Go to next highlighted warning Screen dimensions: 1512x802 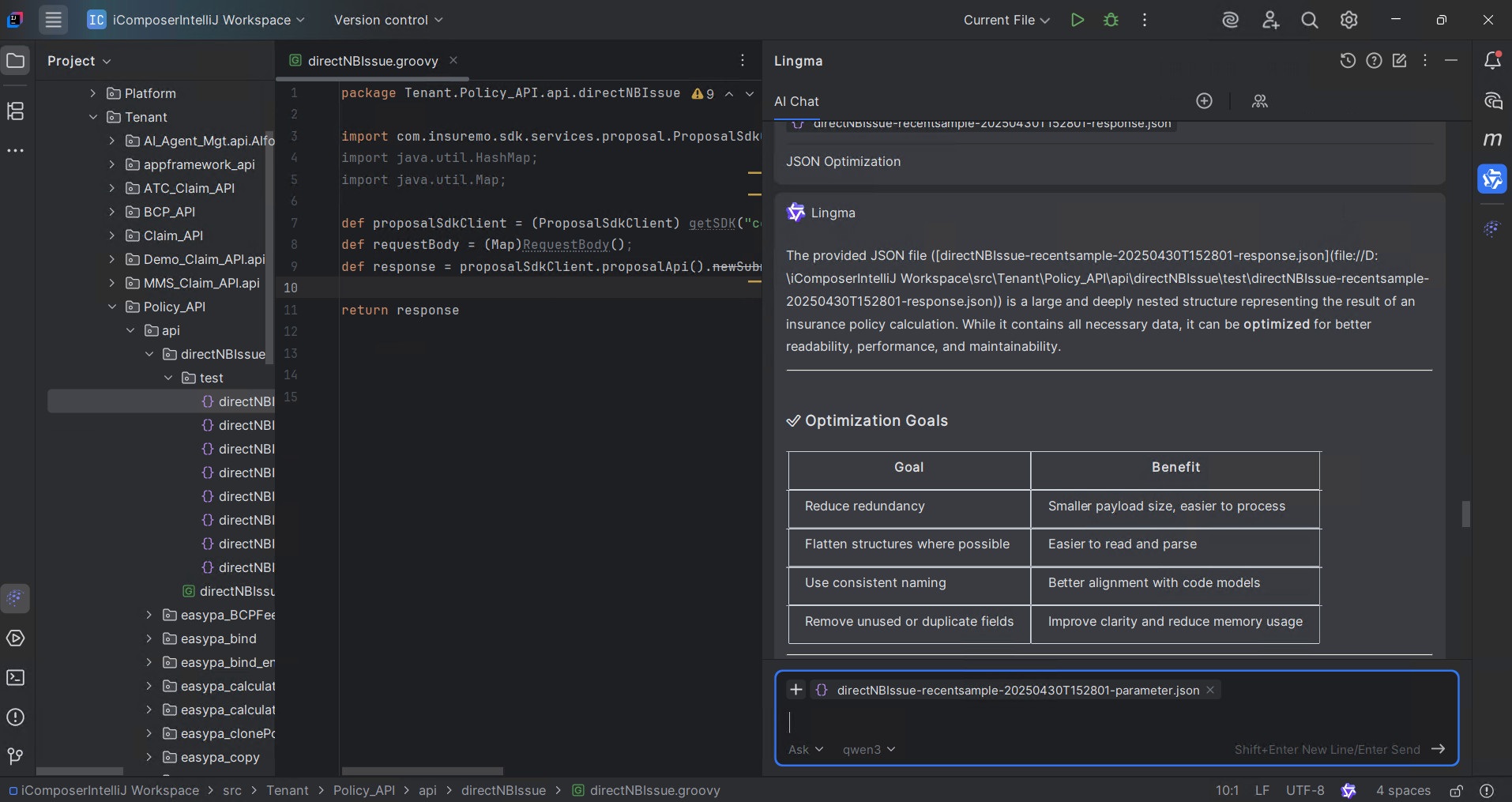(750, 93)
